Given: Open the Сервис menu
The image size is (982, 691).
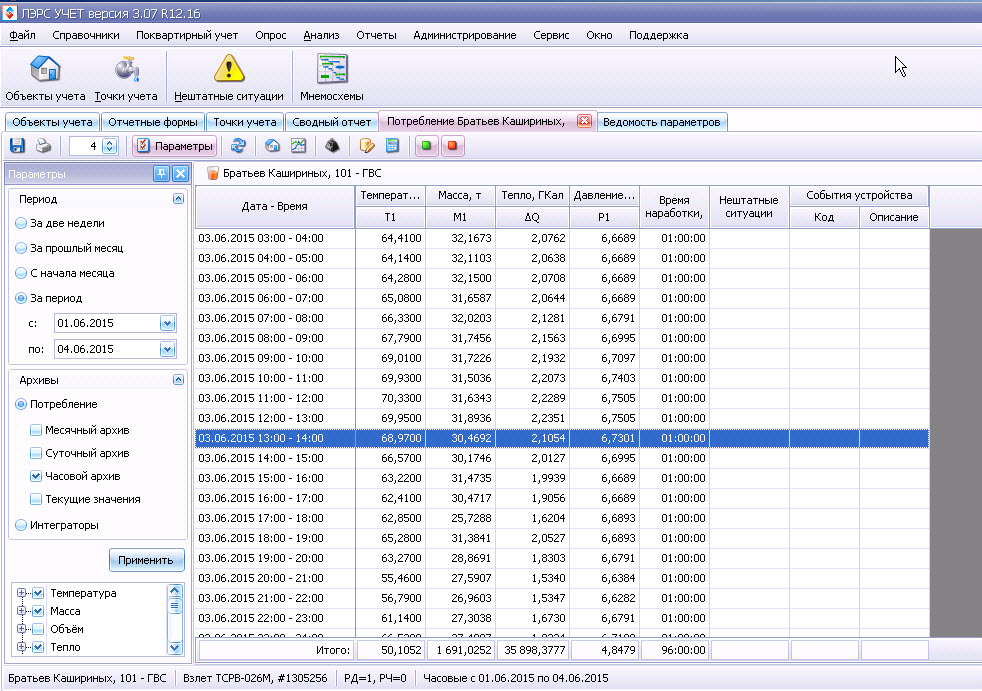Looking at the screenshot, I should (x=551, y=35).
